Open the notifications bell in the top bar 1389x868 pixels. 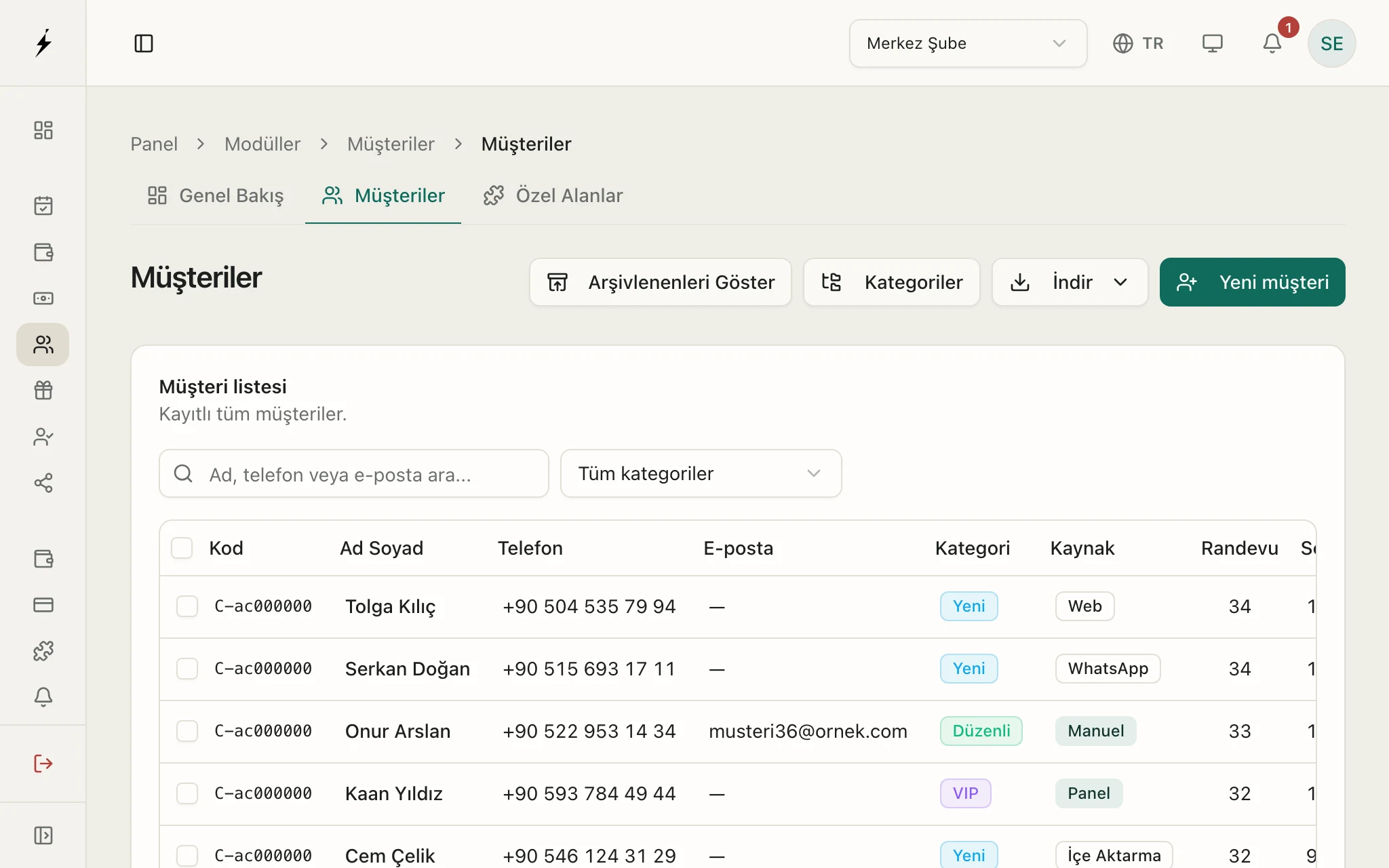[x=1272, y=43]
